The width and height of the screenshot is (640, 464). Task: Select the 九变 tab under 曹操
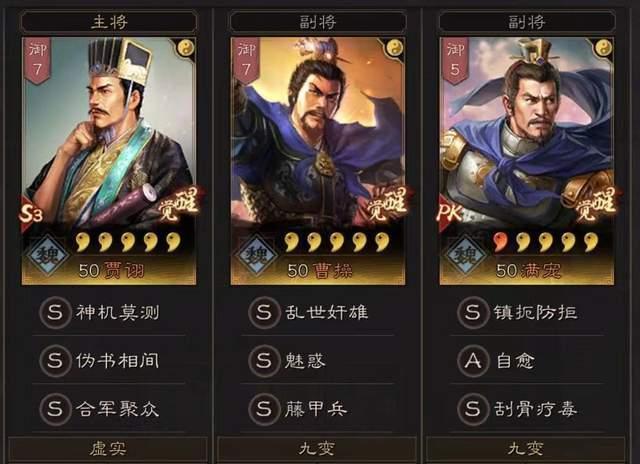317,449
